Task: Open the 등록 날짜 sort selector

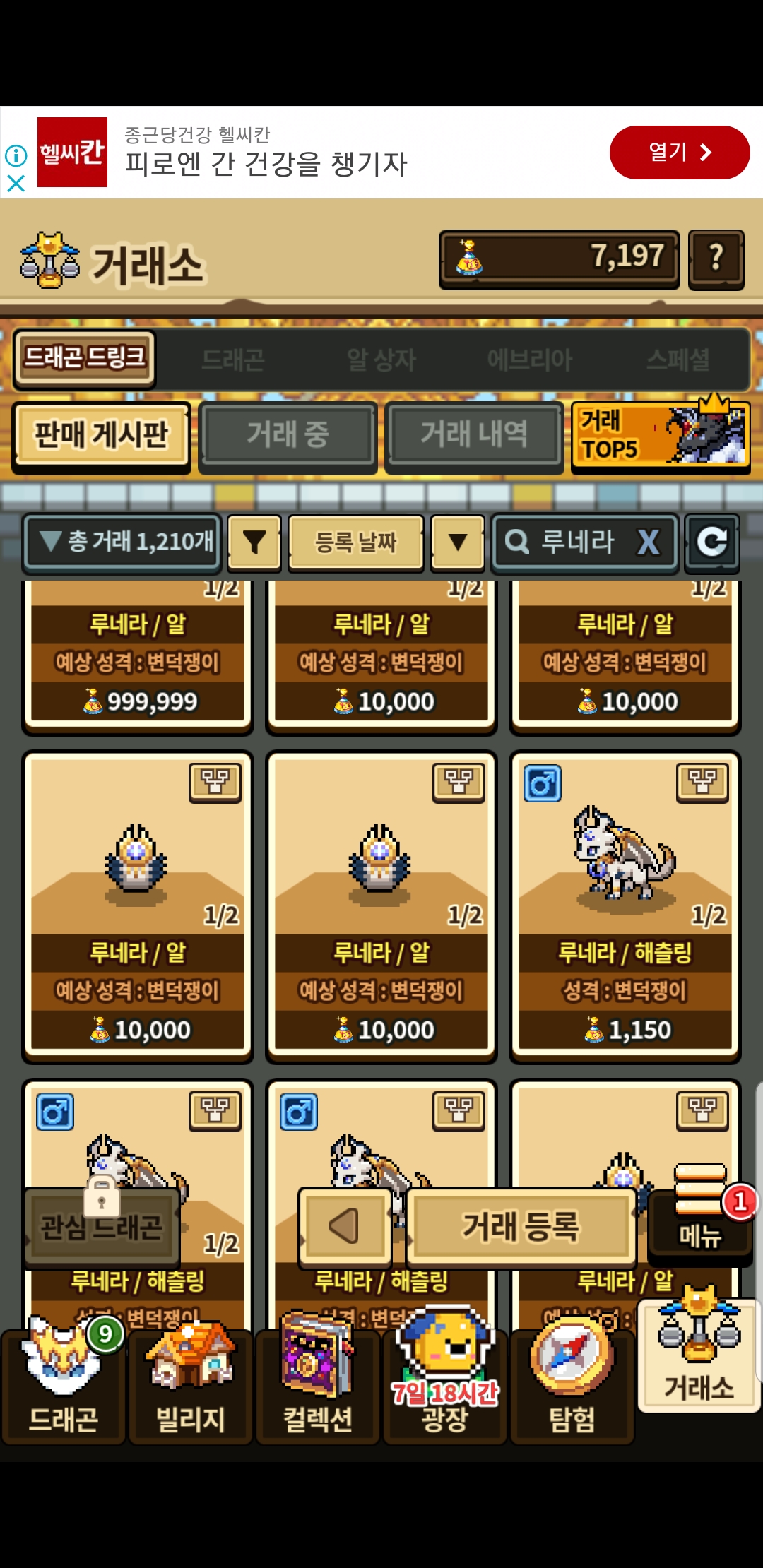Action: [356, 542]
